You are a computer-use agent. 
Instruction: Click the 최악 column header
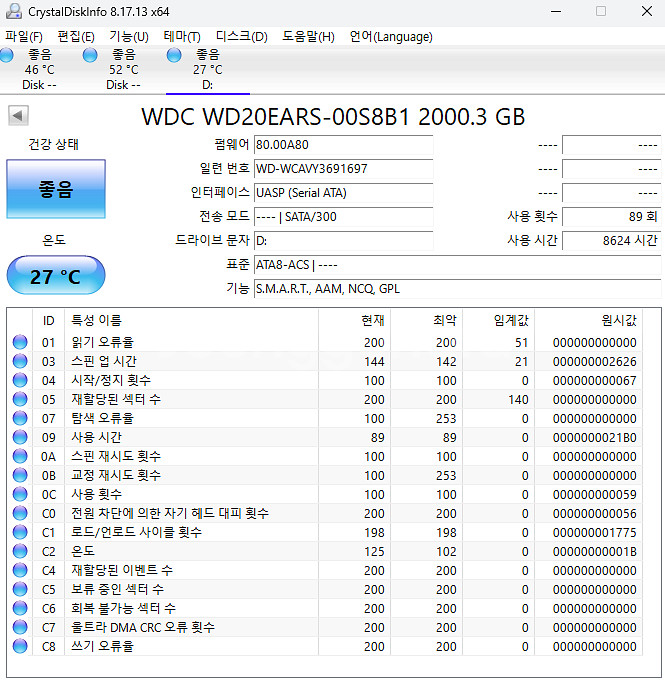click(x=426, y=321)
